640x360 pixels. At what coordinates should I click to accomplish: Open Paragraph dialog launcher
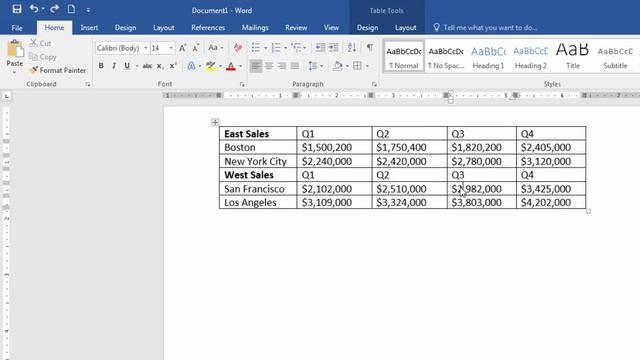[374, 84]
